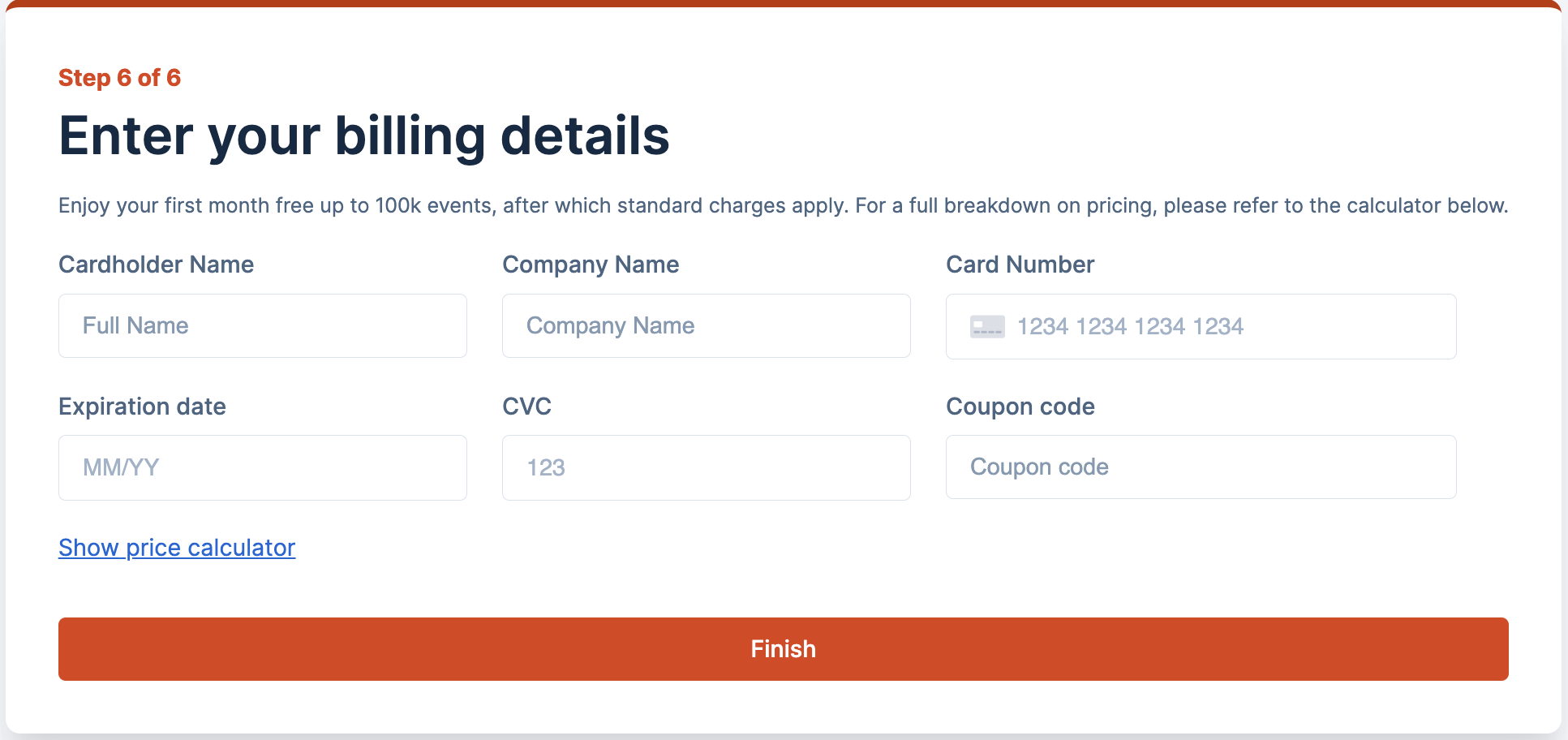The image size is (1568, 740).
Task: Focus the Cardholder Name input field
Action: point(262,326)
